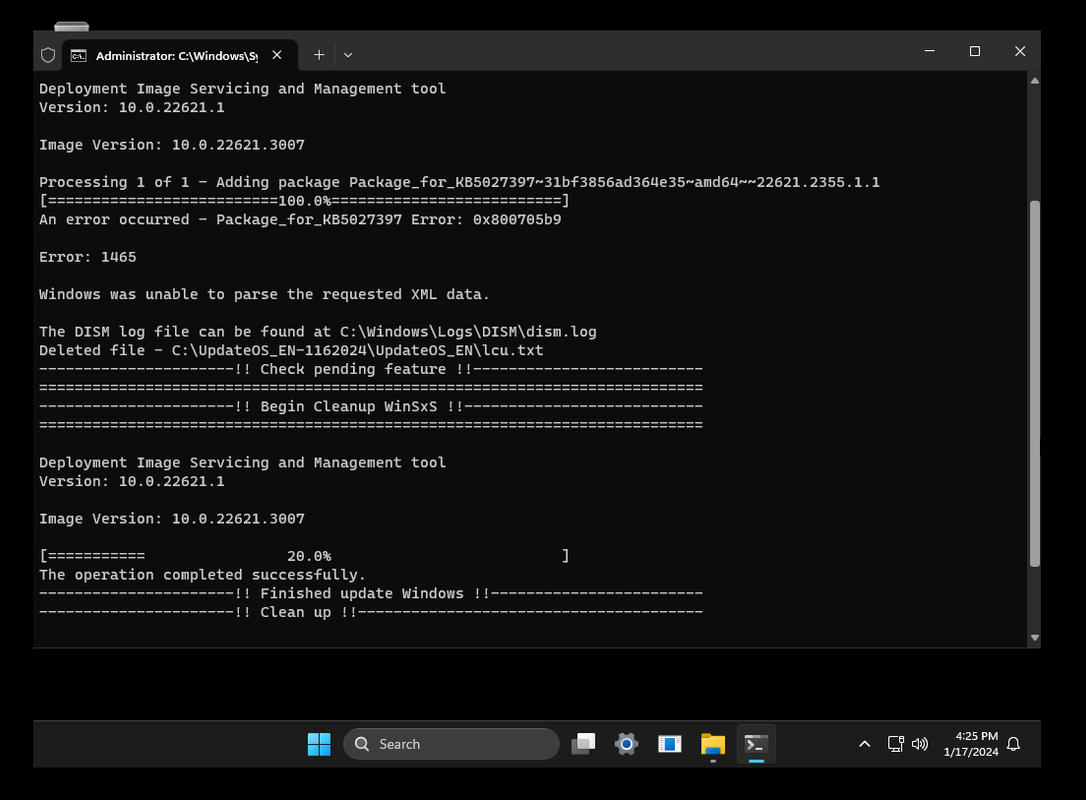Screen dimensions: 1086x800
Task: Open the network status tray icon
Action: (x=896, y=745)
